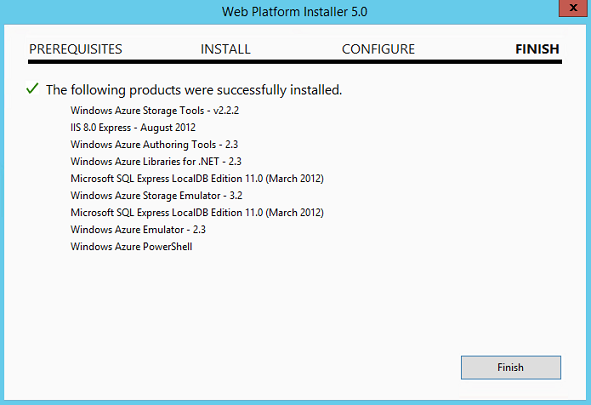Select Windows Azure PowerShell entry

pyautogui.click(x=131, y=246)
